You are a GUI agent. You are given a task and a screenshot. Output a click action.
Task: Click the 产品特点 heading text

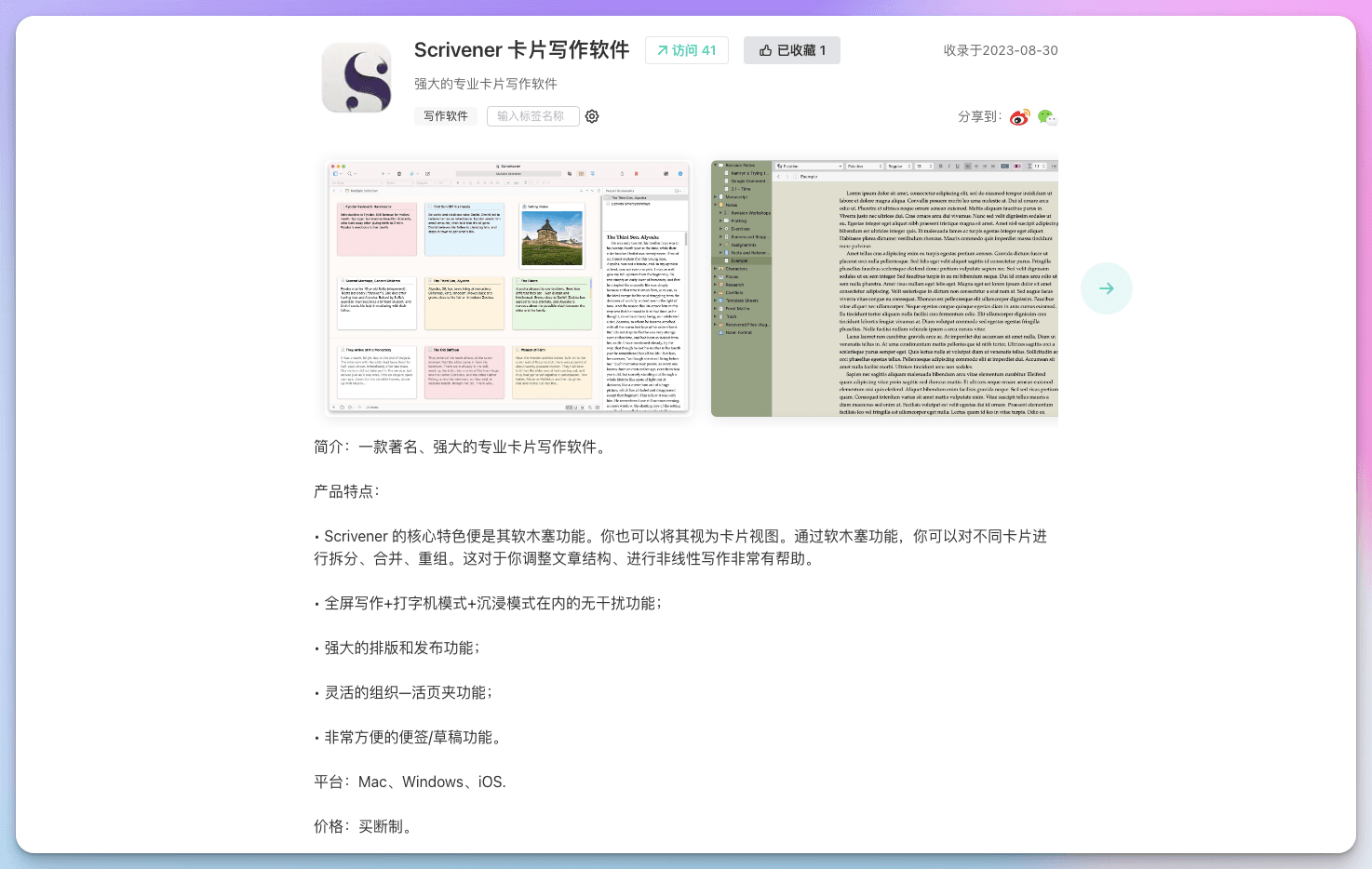tap(346, 491)
